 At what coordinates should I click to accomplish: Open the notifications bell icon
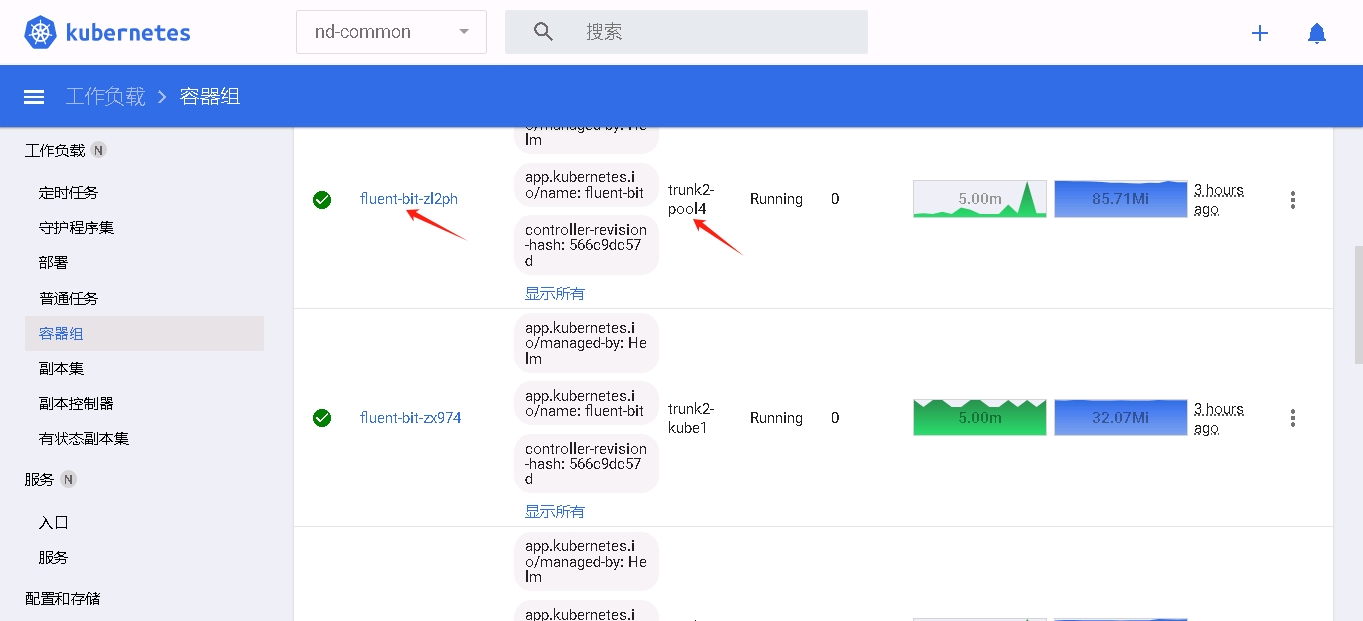[1317, 33]
